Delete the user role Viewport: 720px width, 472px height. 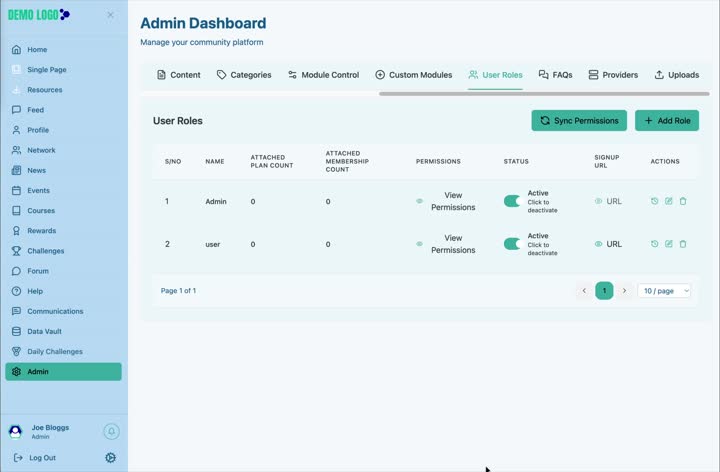[x=683, y=244]
